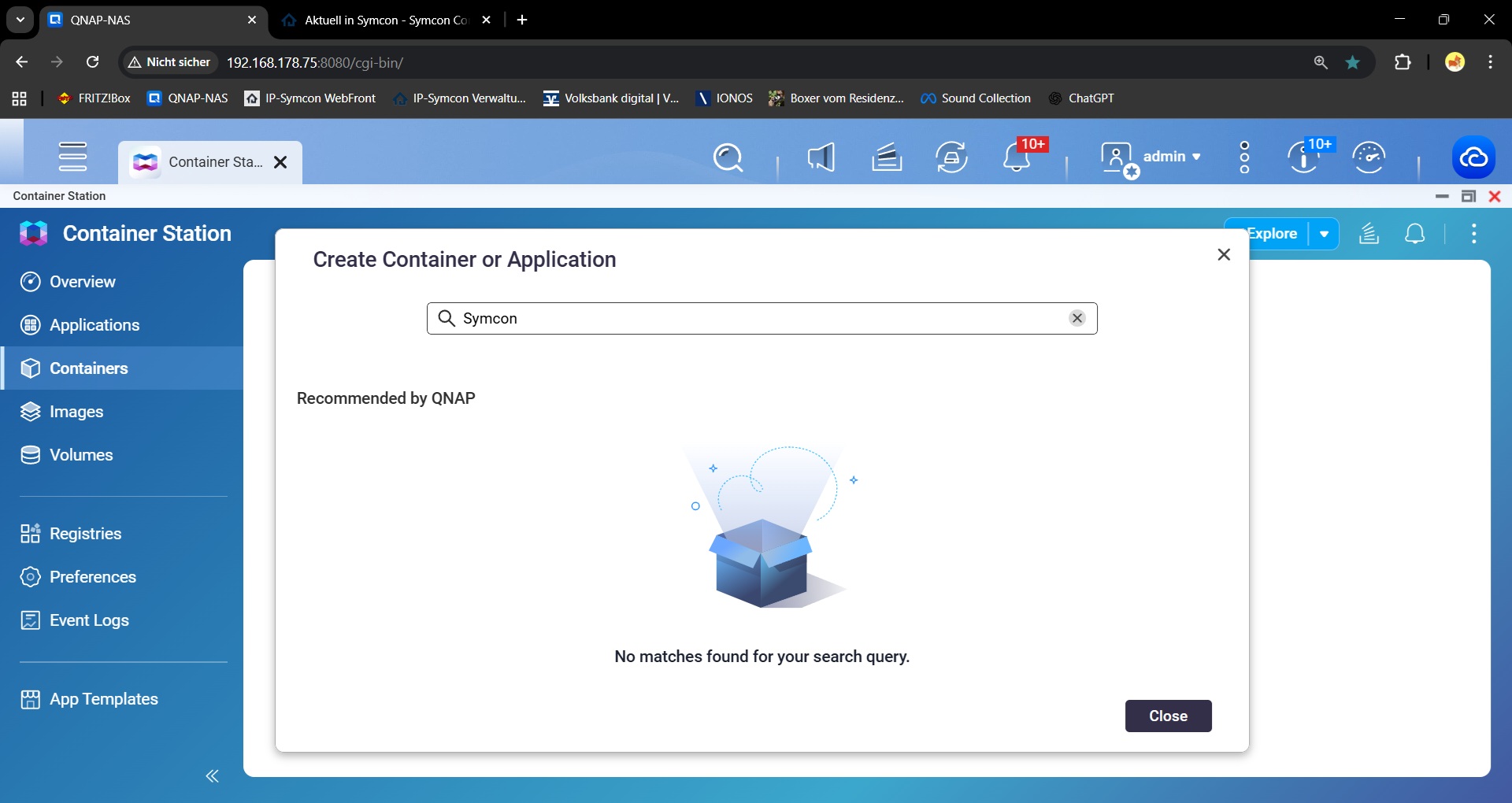The height and width of the screenshot is (803, 1512).
Task: Click the Close button in dialog
Action: pos(1168,716)
